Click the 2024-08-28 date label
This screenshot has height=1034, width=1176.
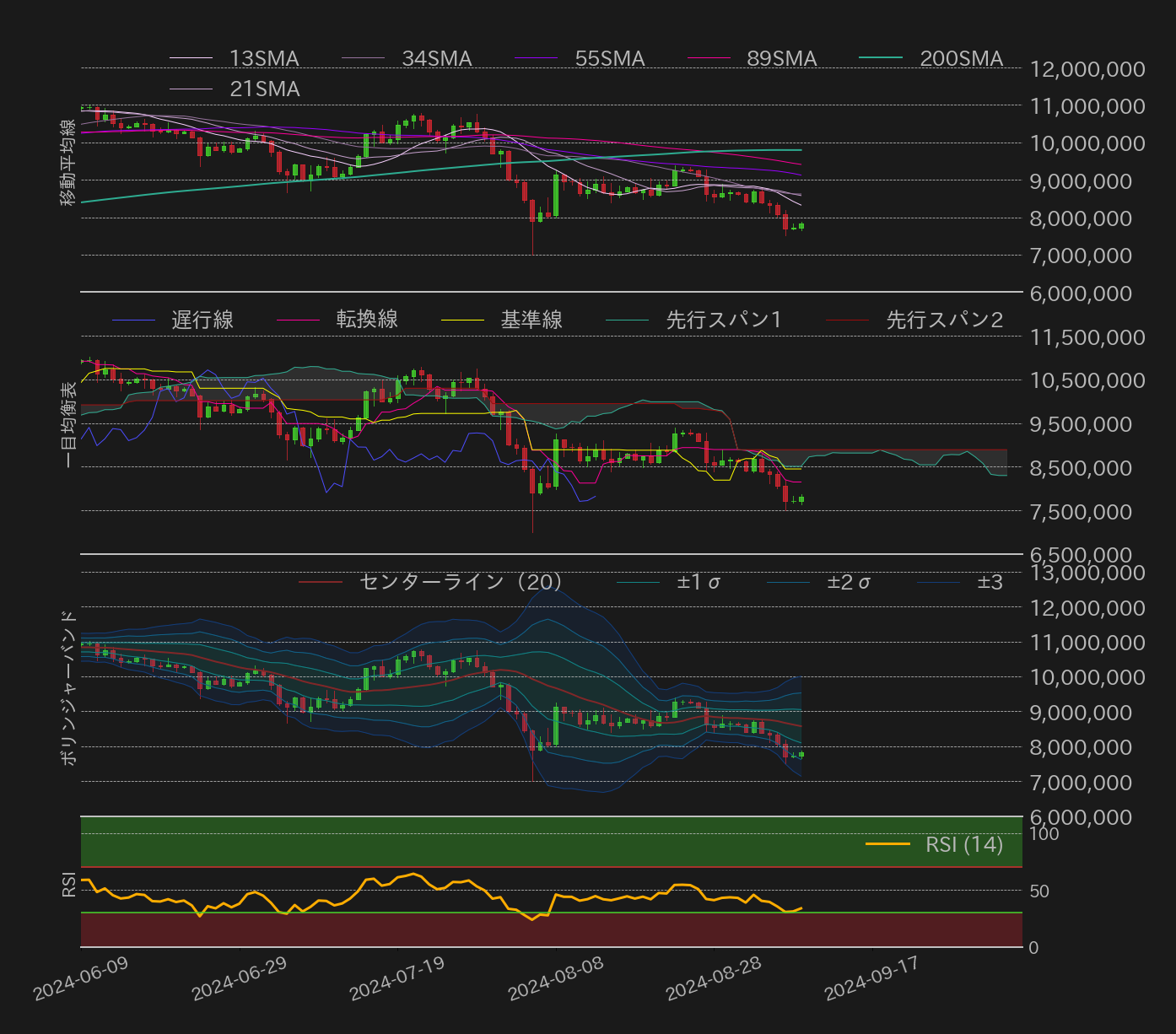click(714, 978)
